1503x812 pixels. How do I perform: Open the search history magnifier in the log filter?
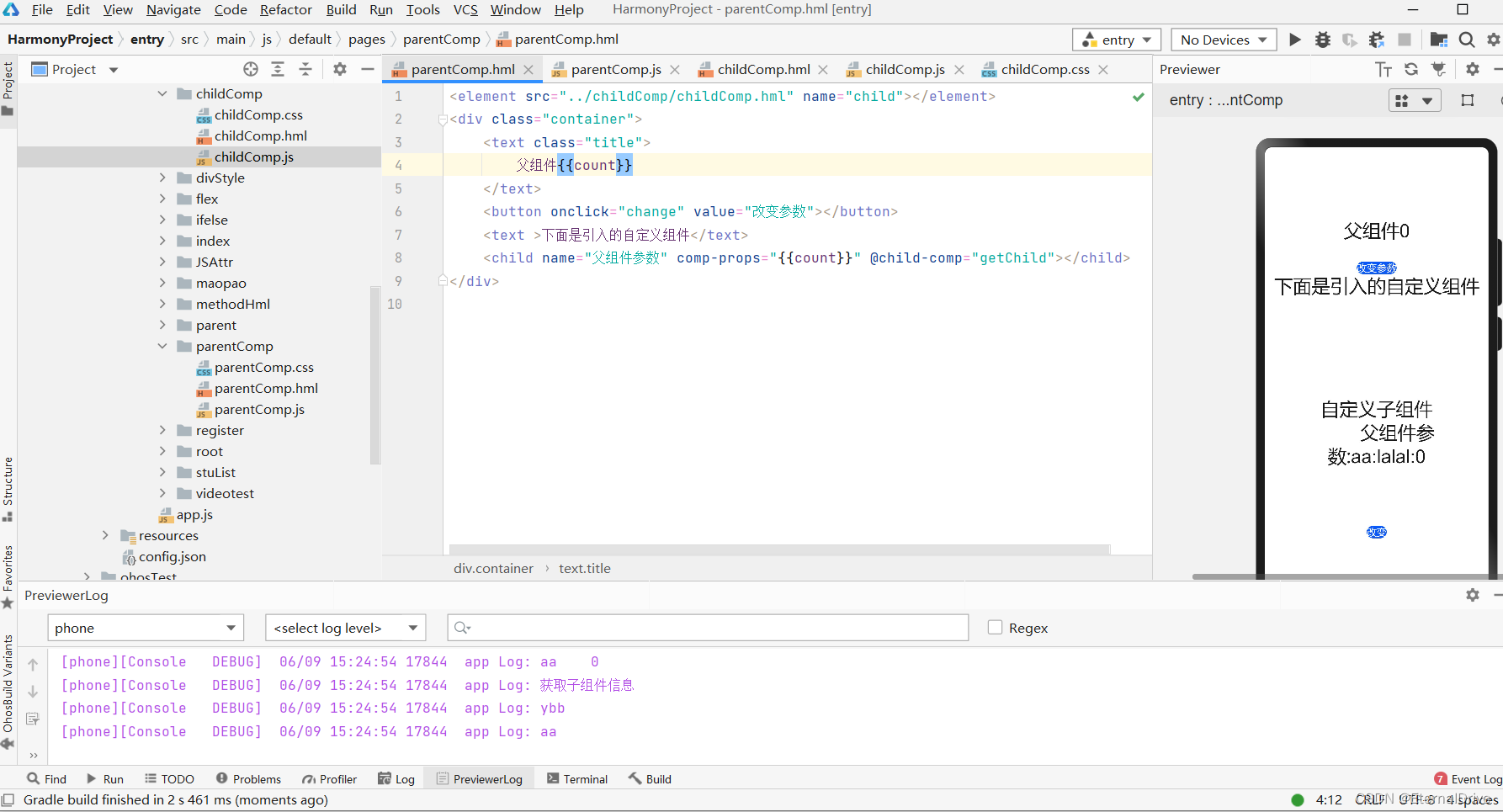462,628
